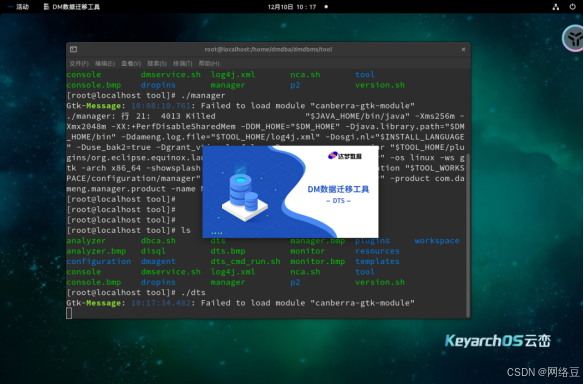Click the terminal title root@localhost:/home/dmdba/dmdbms/tool

coord(268,49)
